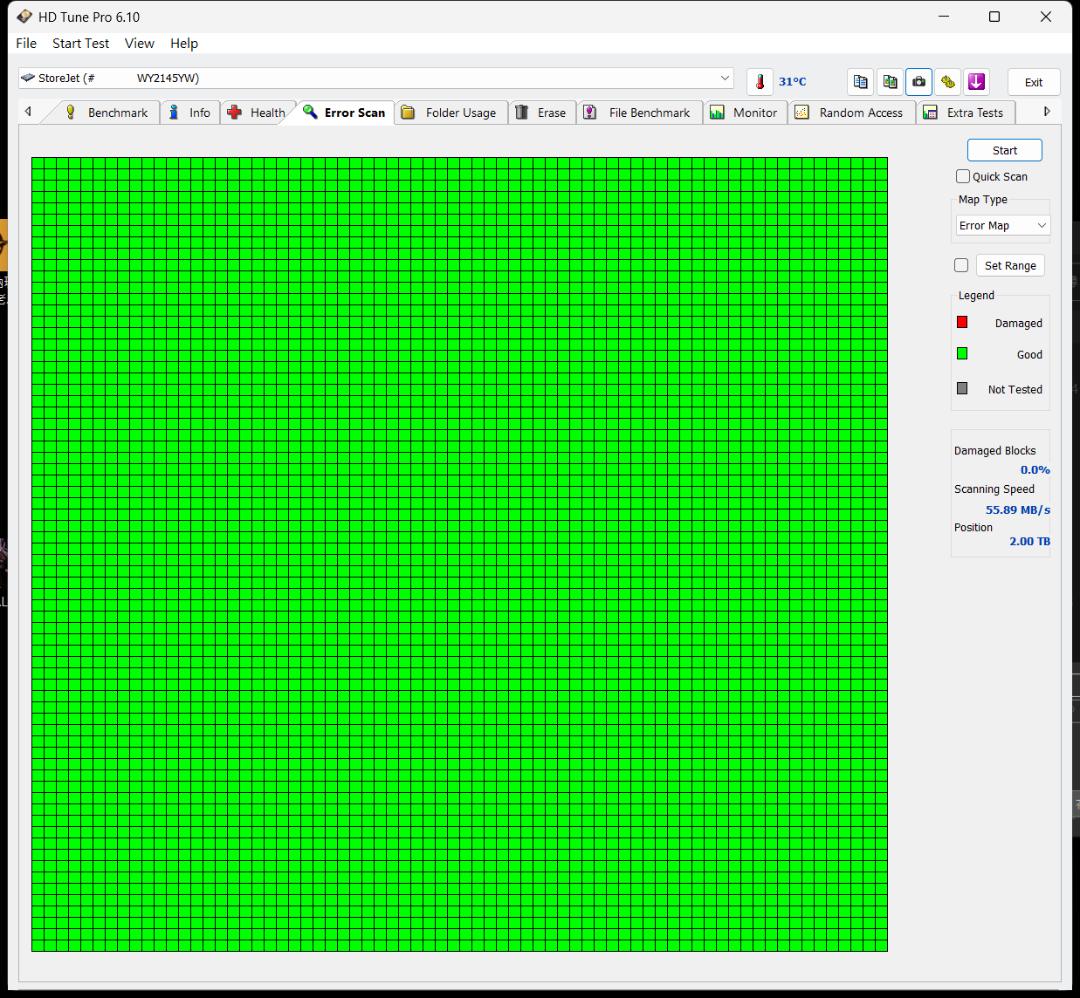Open the Start Test menu

(81, 43)
